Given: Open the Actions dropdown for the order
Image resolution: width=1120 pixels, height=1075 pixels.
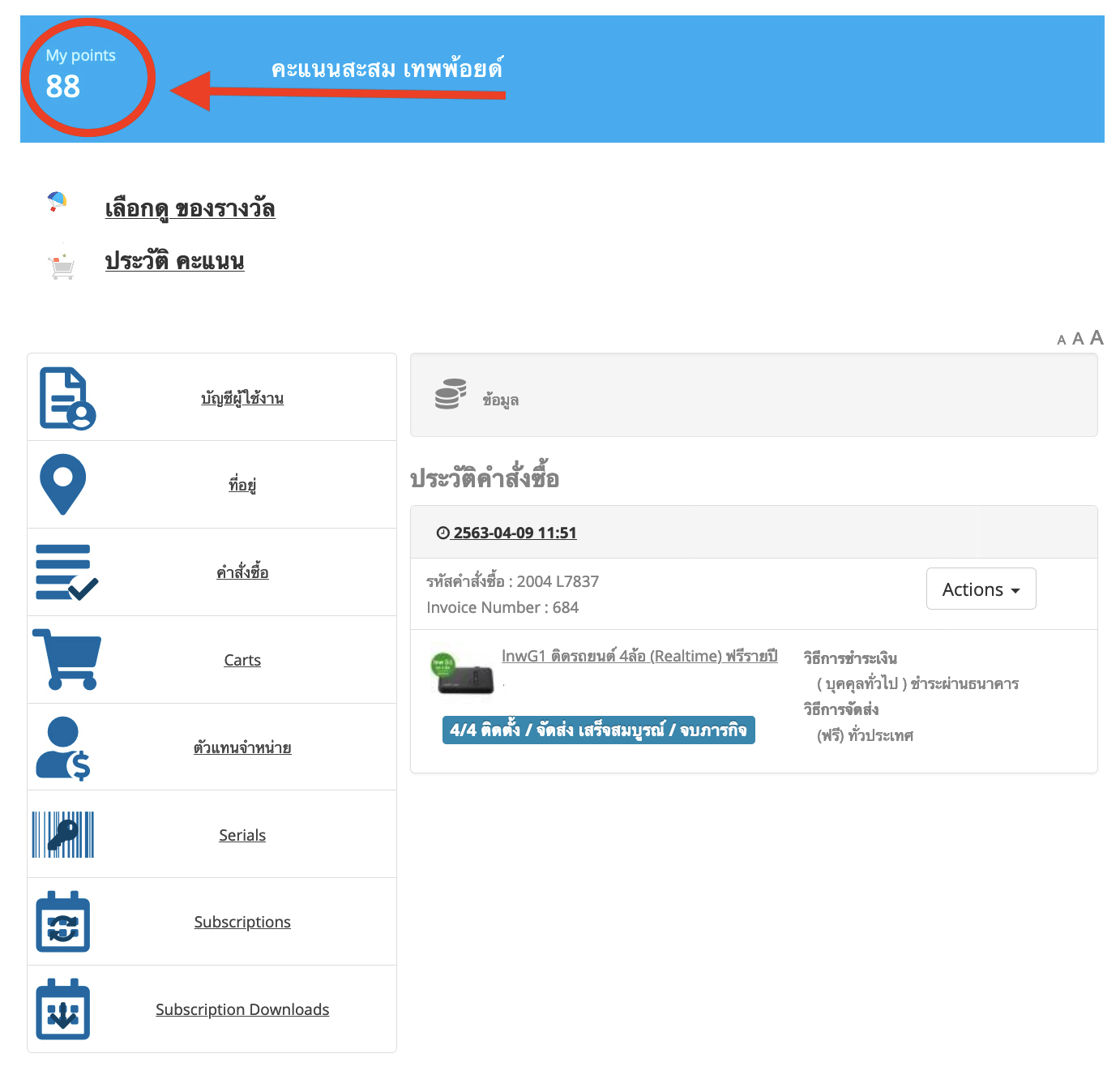Looking at the screenshot, I should coord(981,589).
